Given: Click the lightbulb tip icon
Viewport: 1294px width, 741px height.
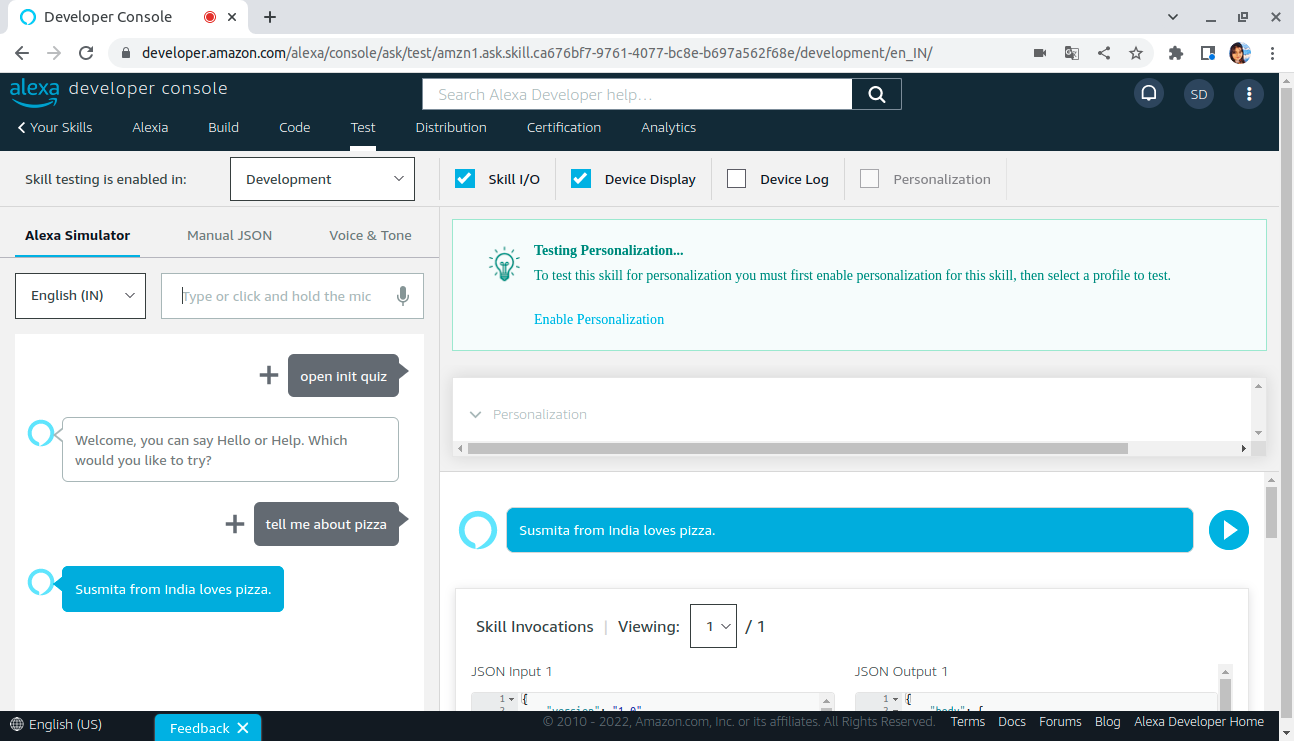Looking at the screenshot, I should pos(504,263).
